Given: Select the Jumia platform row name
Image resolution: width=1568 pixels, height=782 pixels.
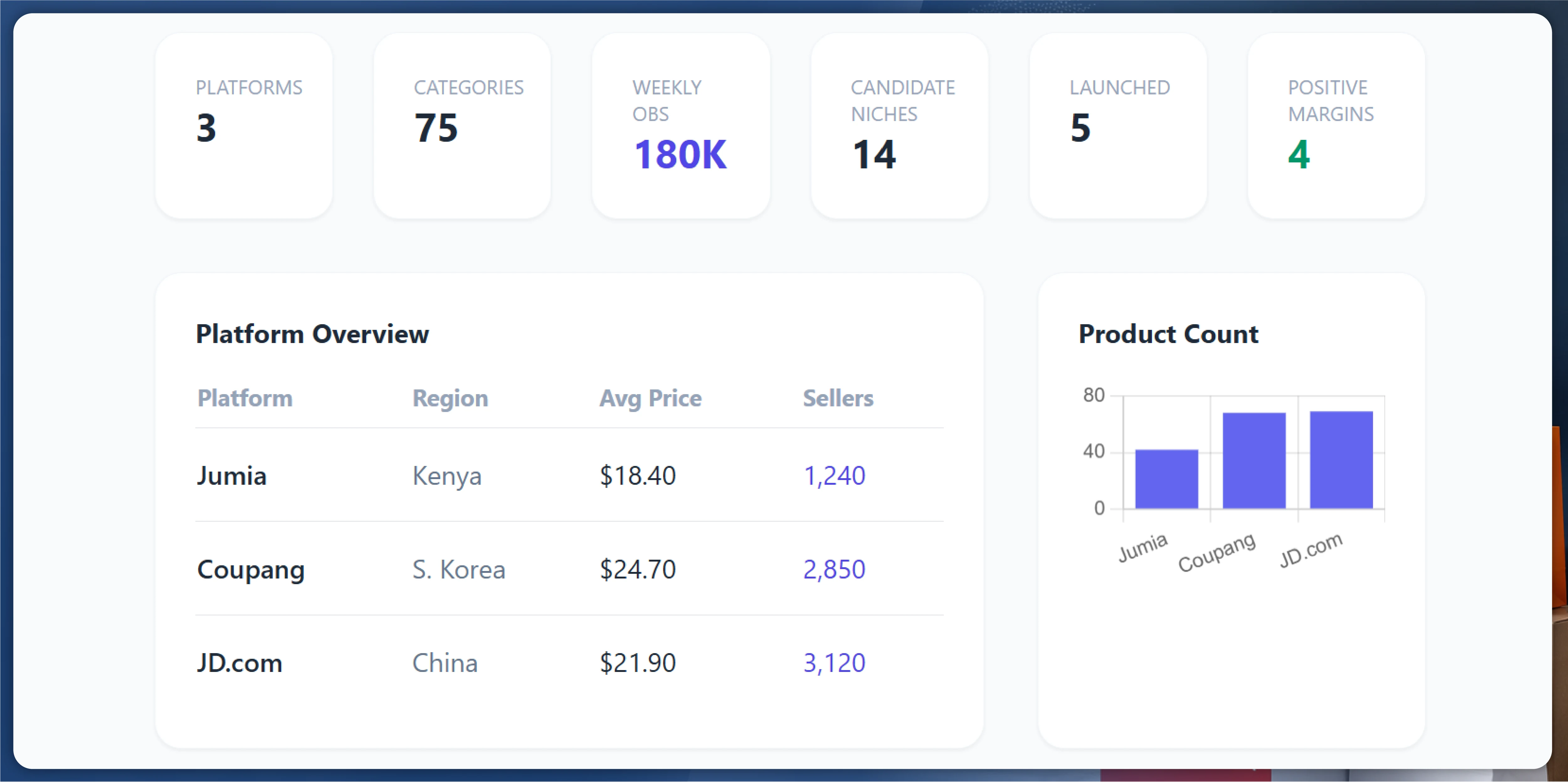Looking at the screenshot, I should [232, 476].
